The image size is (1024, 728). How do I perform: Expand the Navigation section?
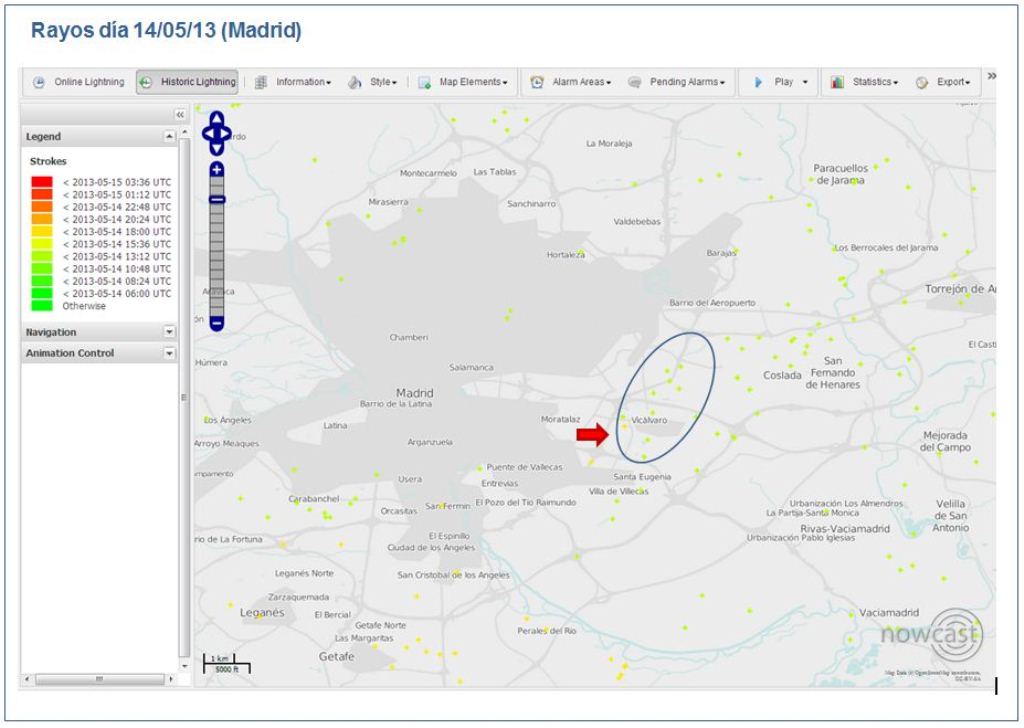coord(169,332)
